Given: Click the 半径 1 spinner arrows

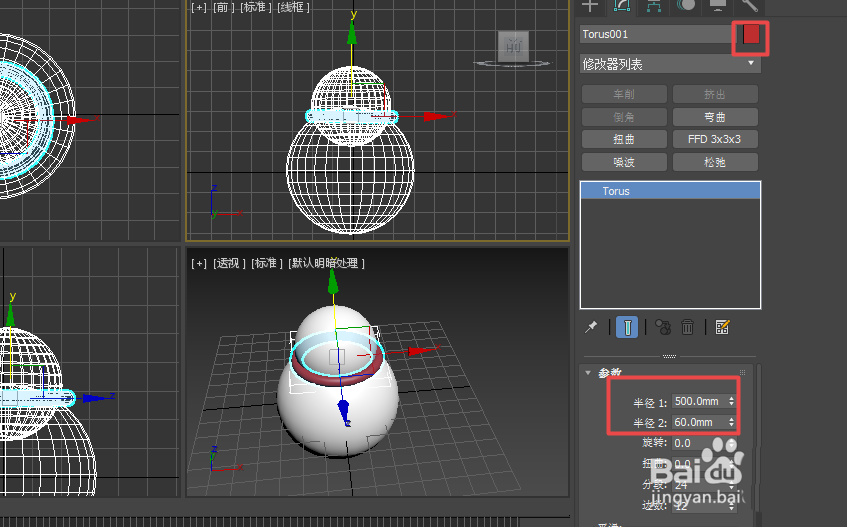Looking at the screenshot, I should 731,401.
